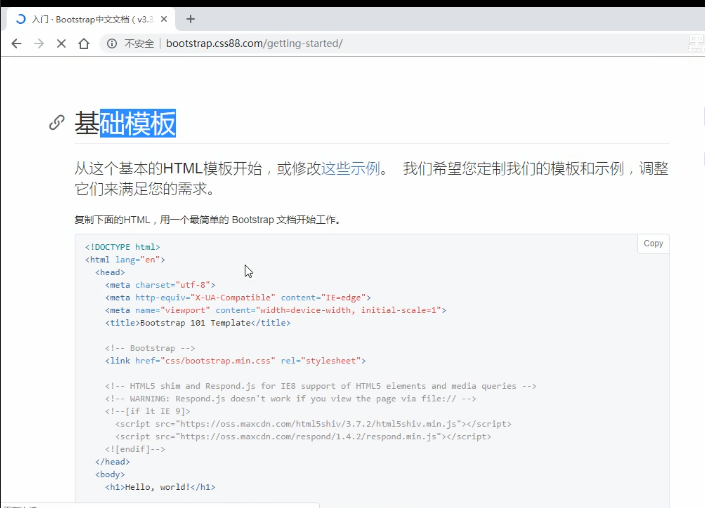
Task: Click the <!DOCTYPE html> code line
Action: coord(123,247)
